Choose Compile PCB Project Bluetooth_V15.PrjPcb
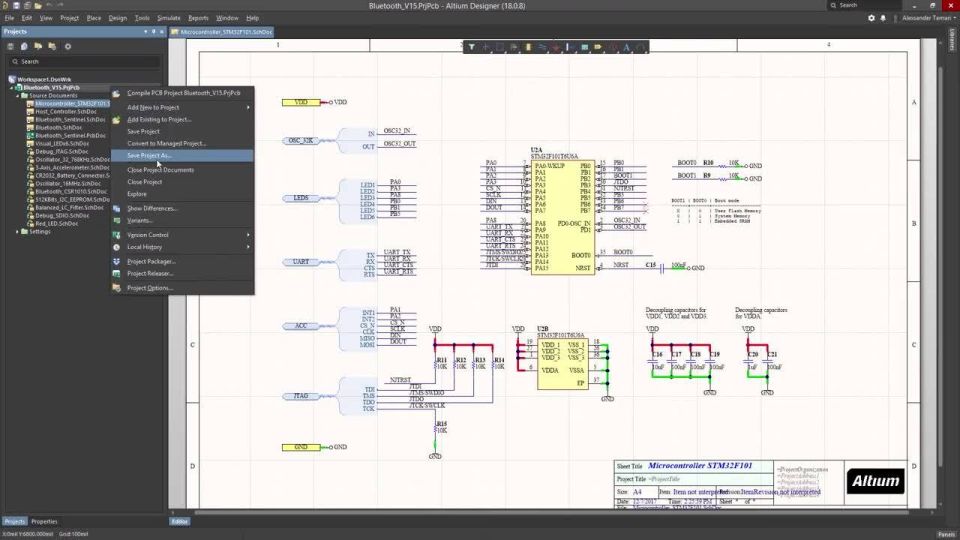 click(182, 93)
